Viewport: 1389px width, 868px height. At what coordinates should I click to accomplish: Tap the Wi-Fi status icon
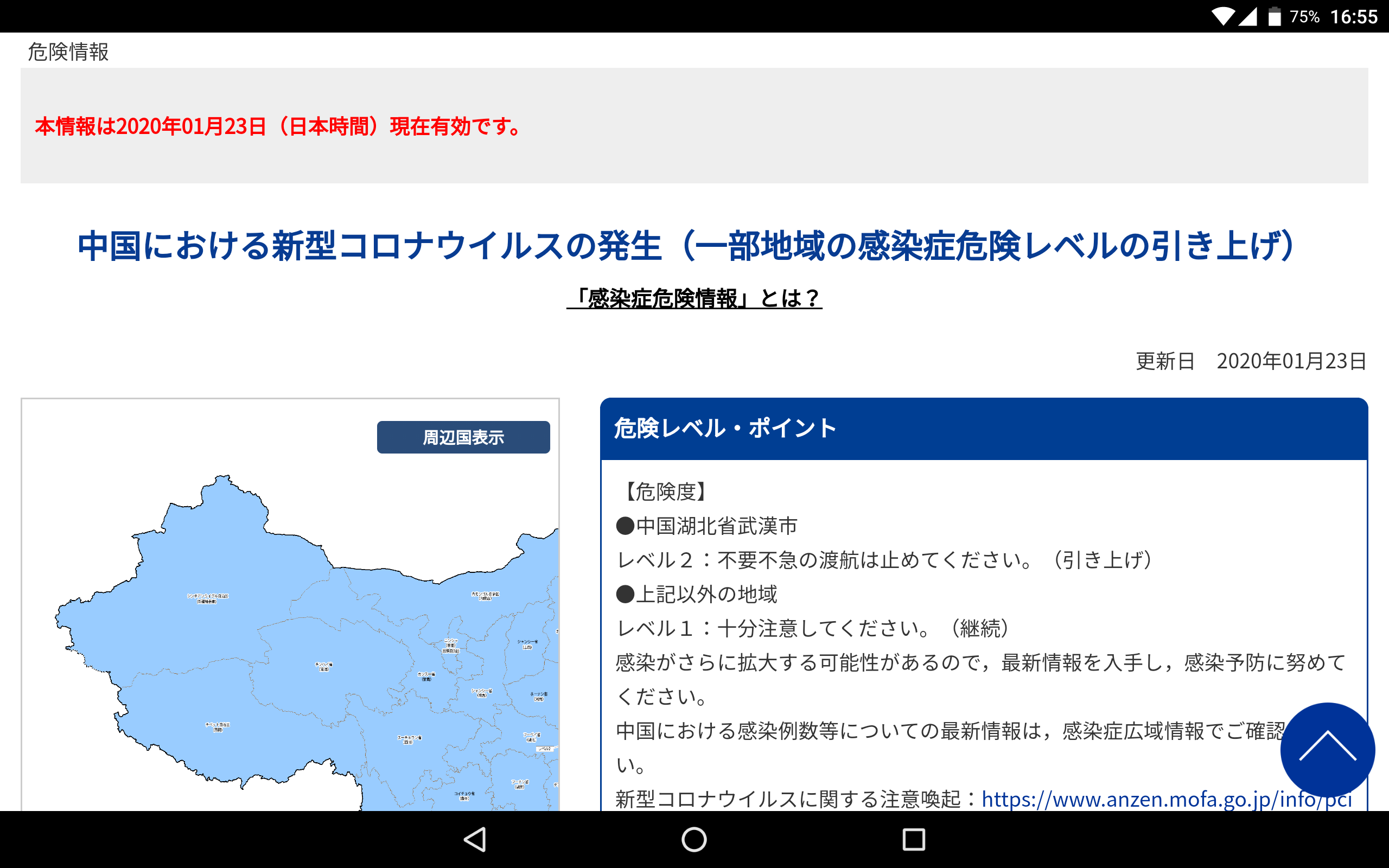[1222, 16]
